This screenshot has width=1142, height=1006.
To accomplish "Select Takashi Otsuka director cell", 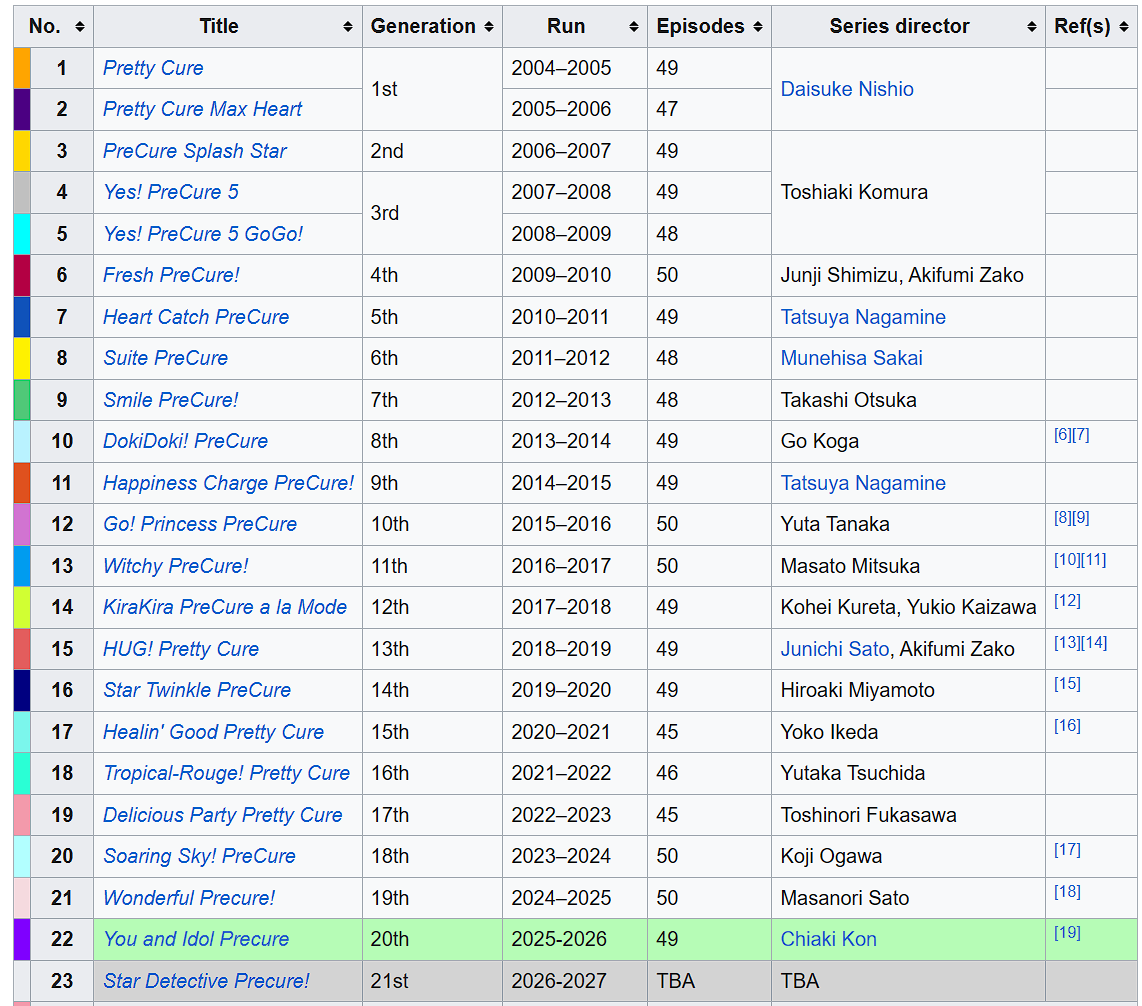I will pos(908,400).
